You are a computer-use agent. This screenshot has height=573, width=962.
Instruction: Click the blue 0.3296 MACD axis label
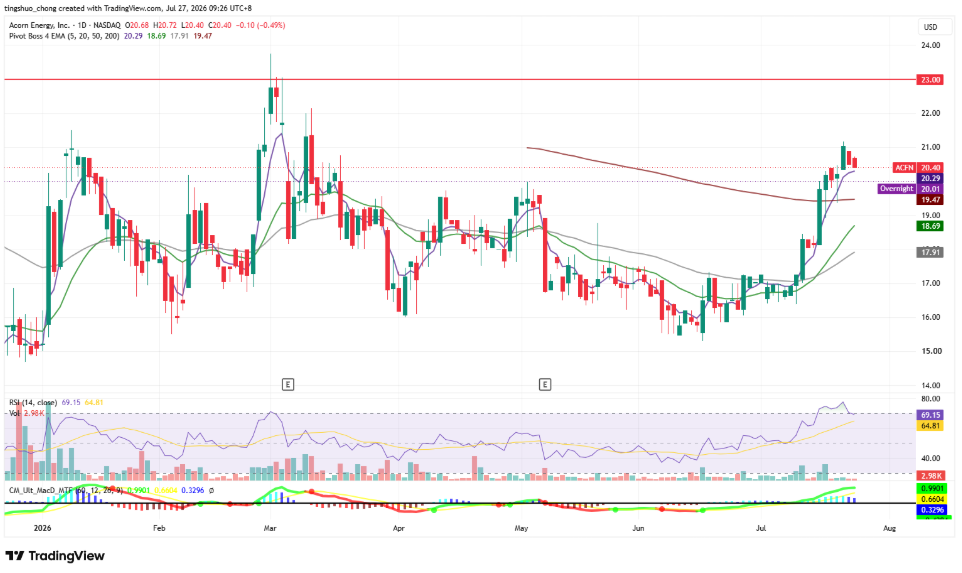coord(930,510)
